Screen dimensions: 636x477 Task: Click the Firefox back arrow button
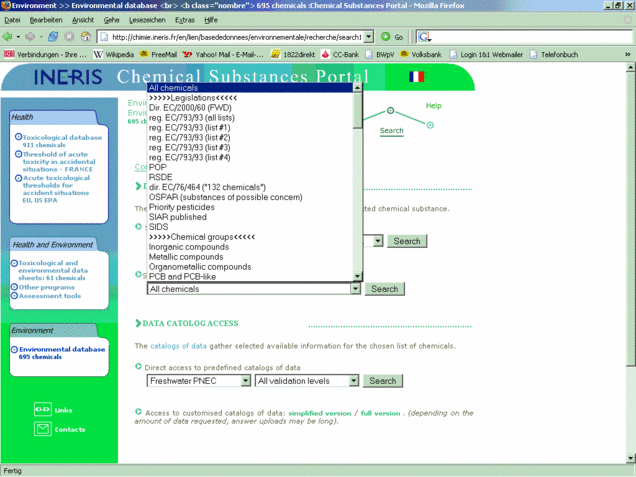coord(7,37)
